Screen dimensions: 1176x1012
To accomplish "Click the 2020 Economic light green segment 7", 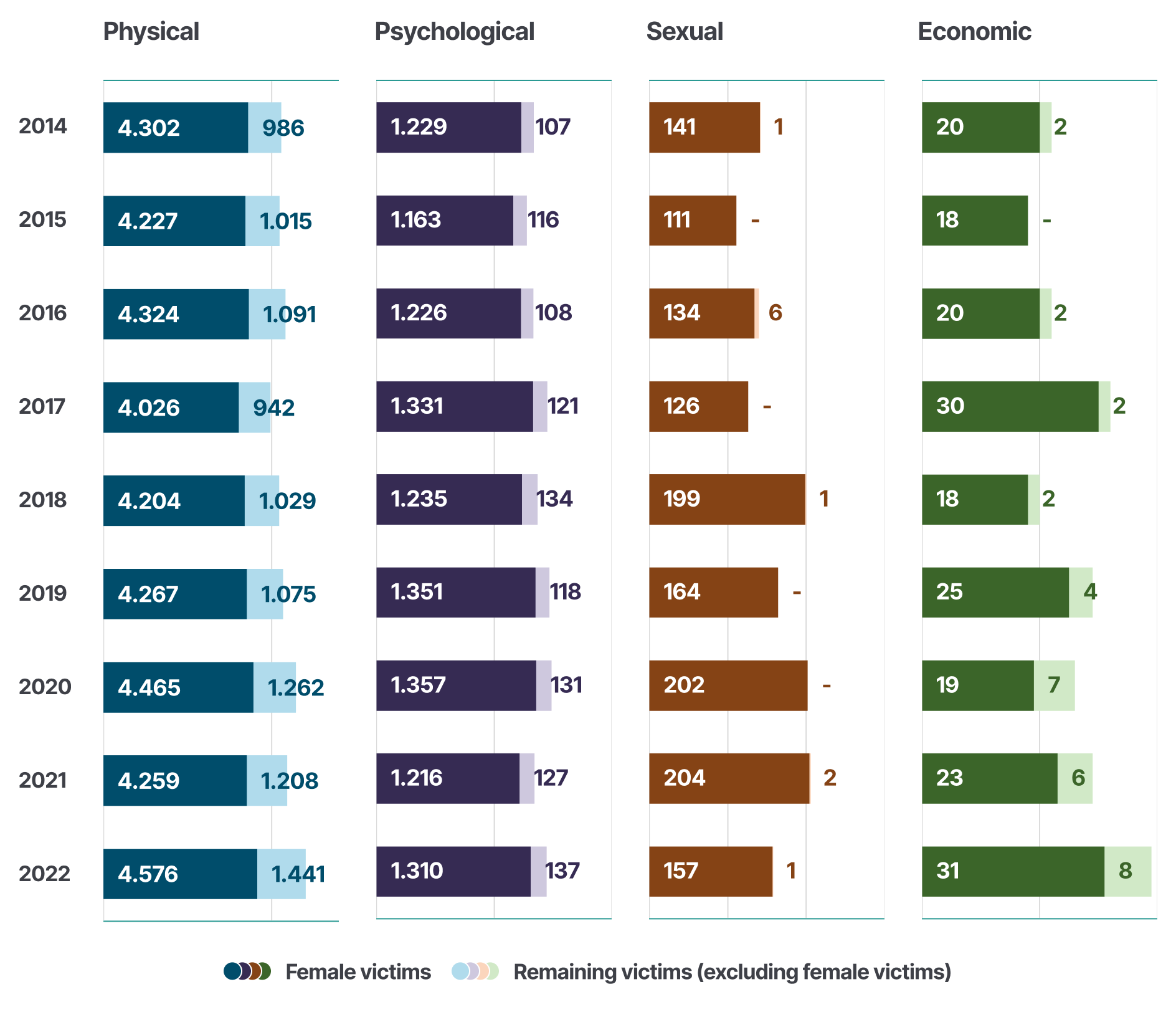I will 1055,685.
